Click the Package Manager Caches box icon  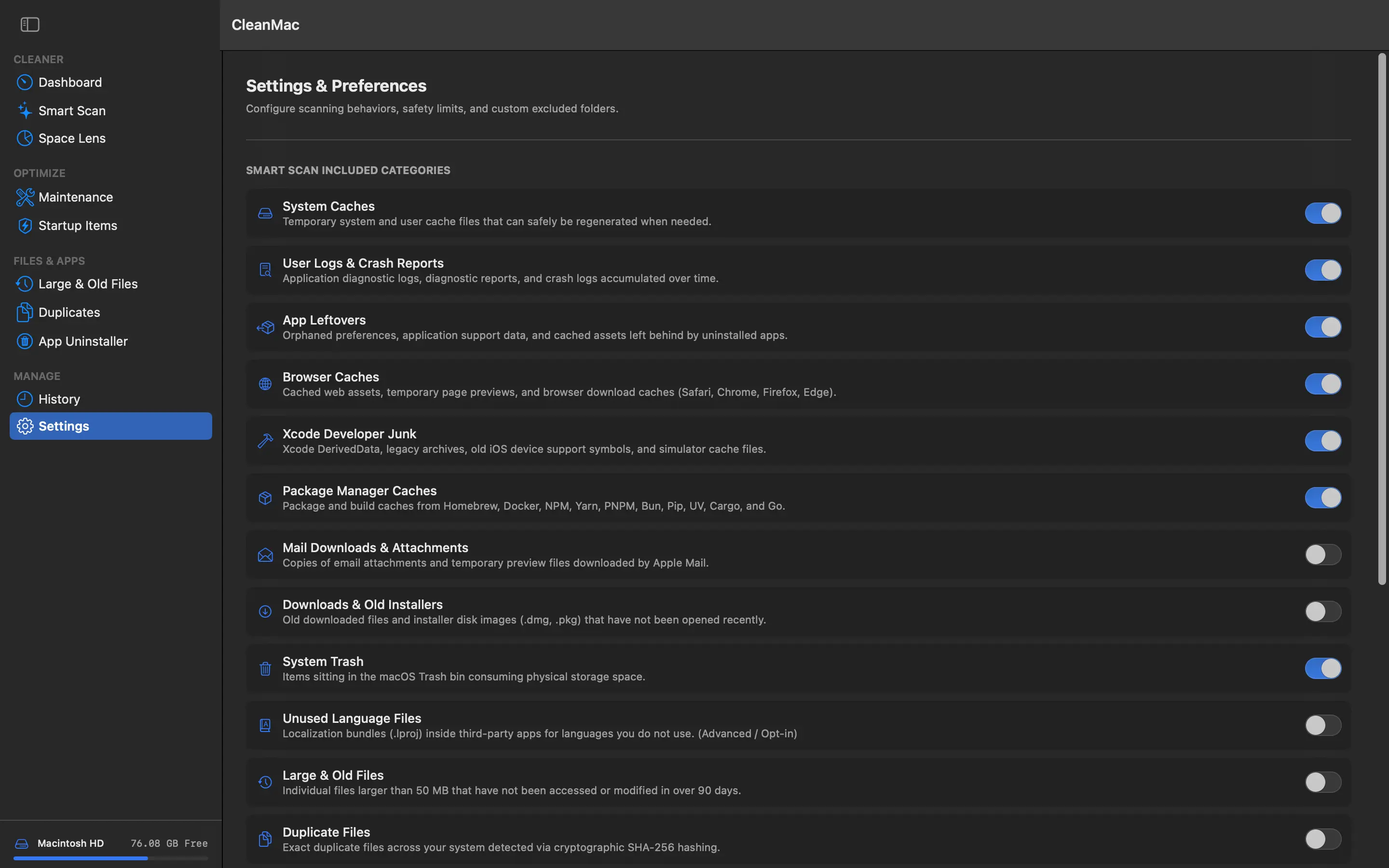(x=265, y=498)
